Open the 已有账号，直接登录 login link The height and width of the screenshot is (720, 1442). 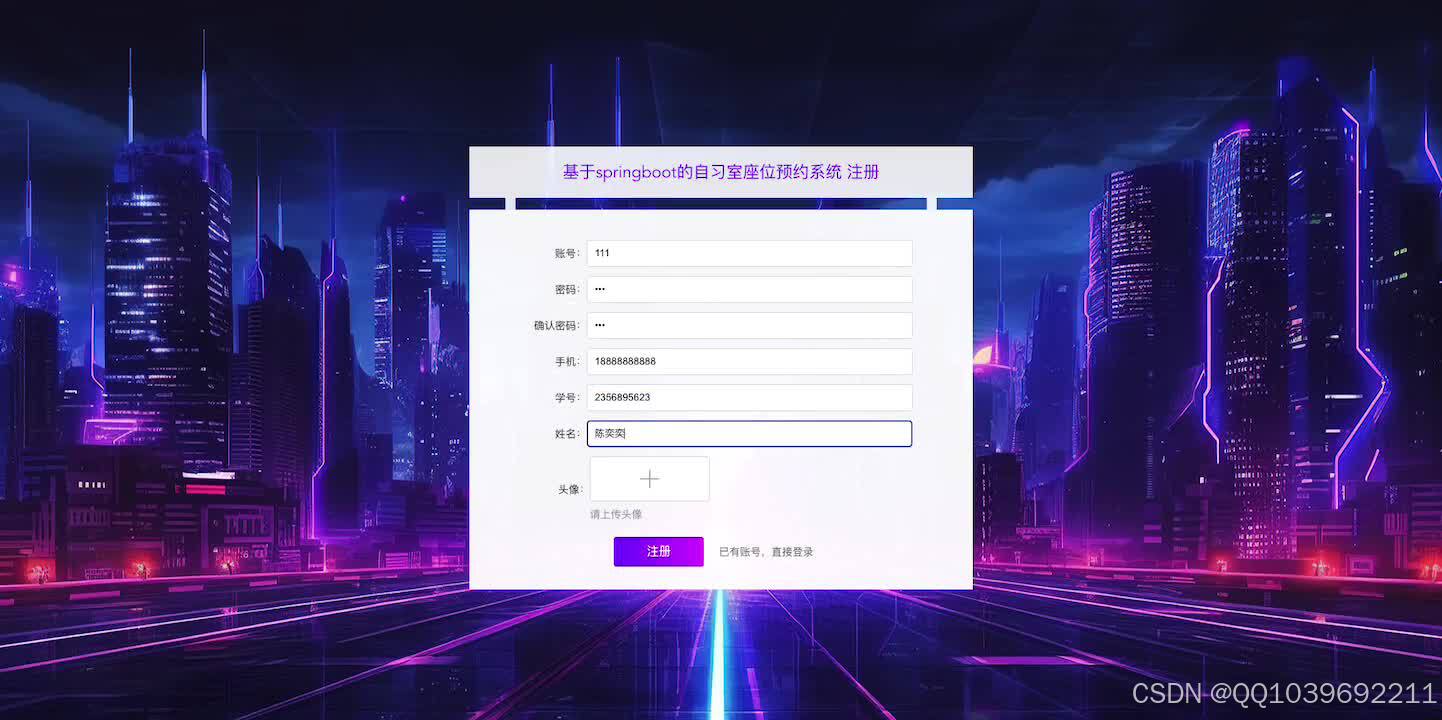coord(766,552)
